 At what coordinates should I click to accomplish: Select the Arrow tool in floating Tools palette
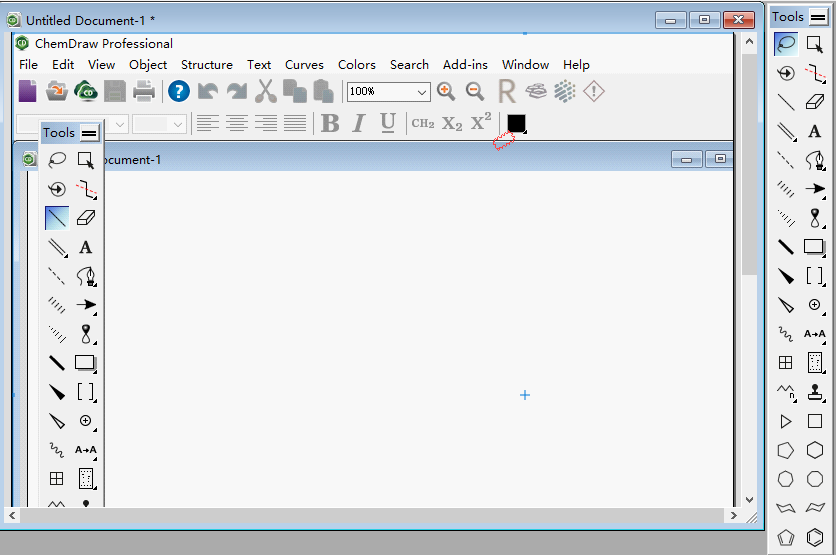[86, 305]
